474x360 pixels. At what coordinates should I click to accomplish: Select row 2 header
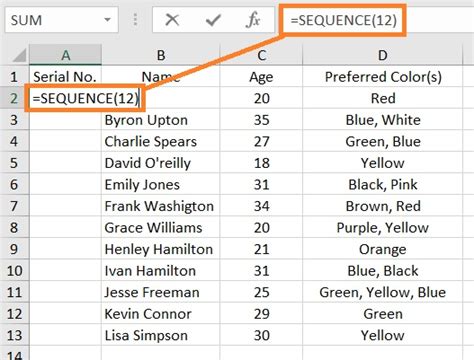[x=14, y=98]
